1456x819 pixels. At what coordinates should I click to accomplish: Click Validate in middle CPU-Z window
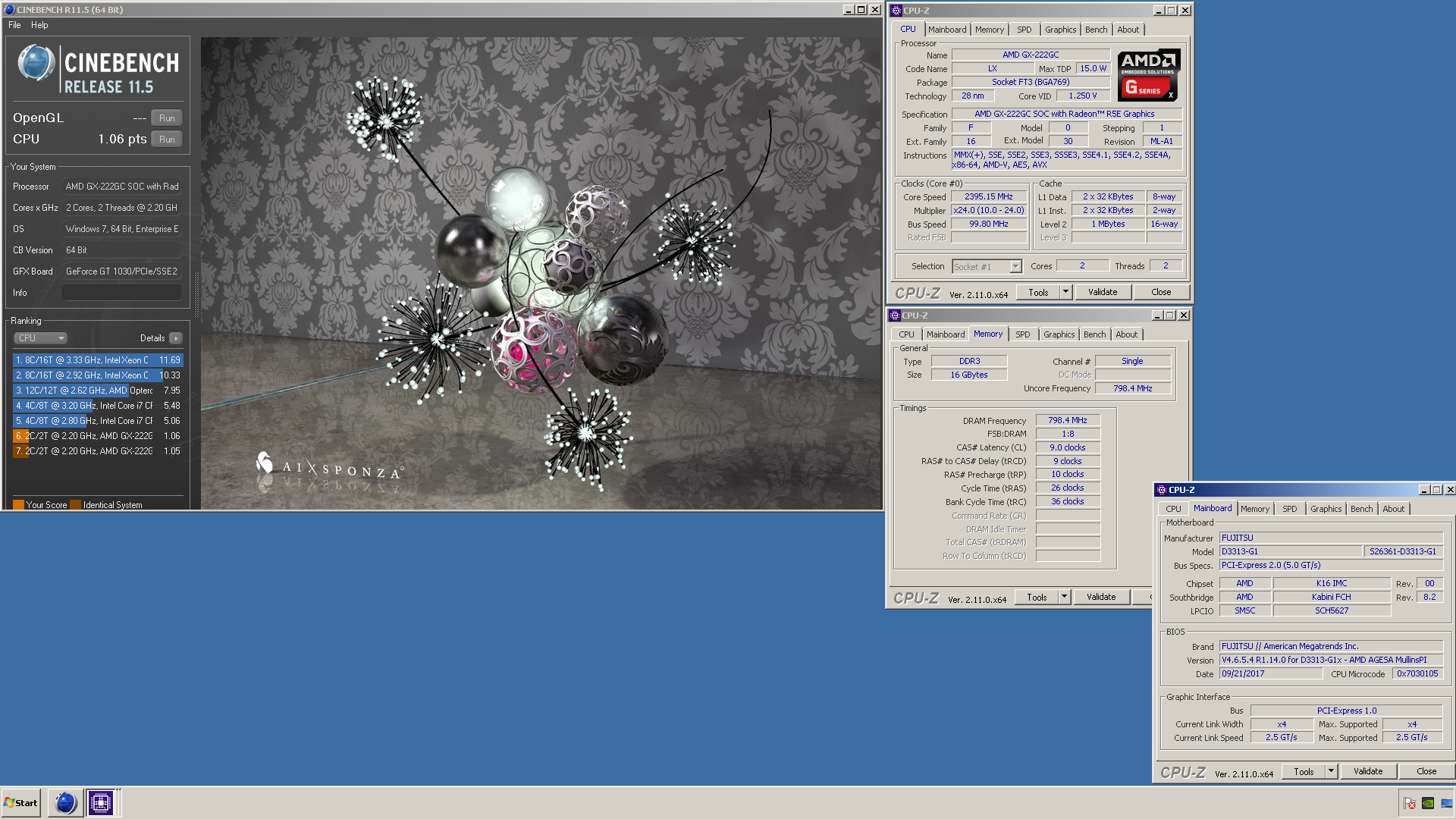(1101, 598)
